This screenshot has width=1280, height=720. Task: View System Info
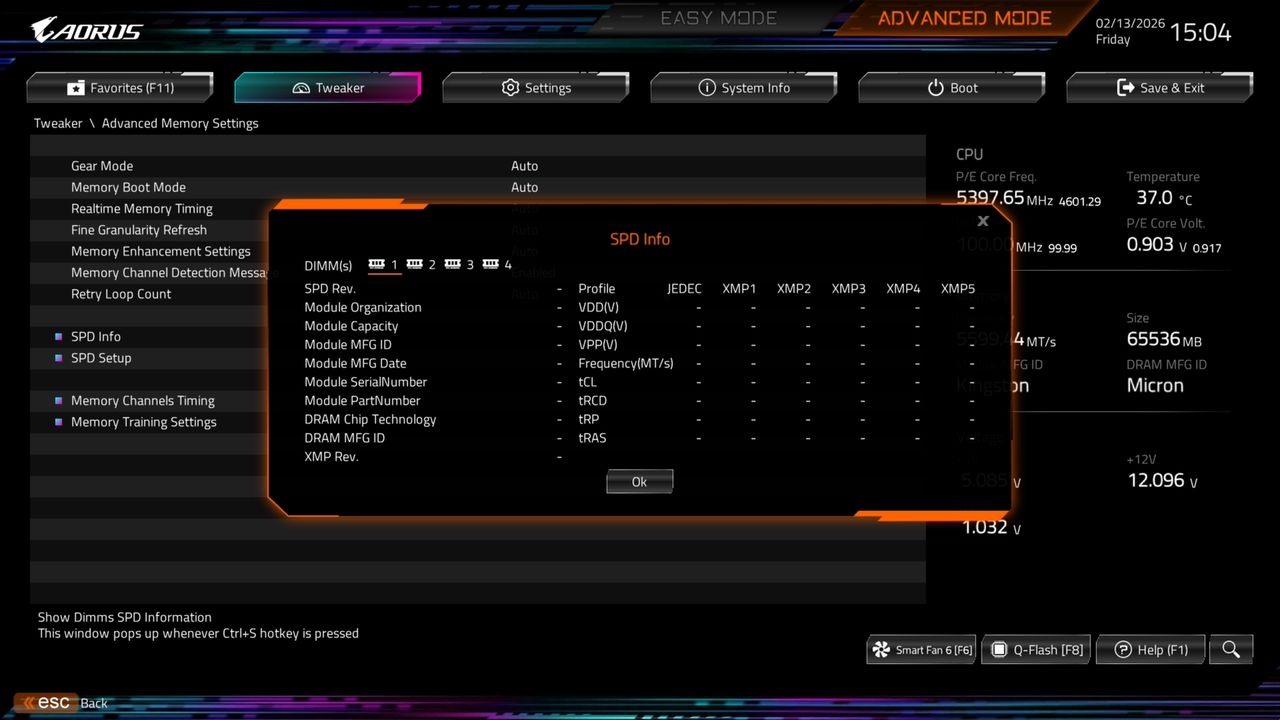pos(743,87)
